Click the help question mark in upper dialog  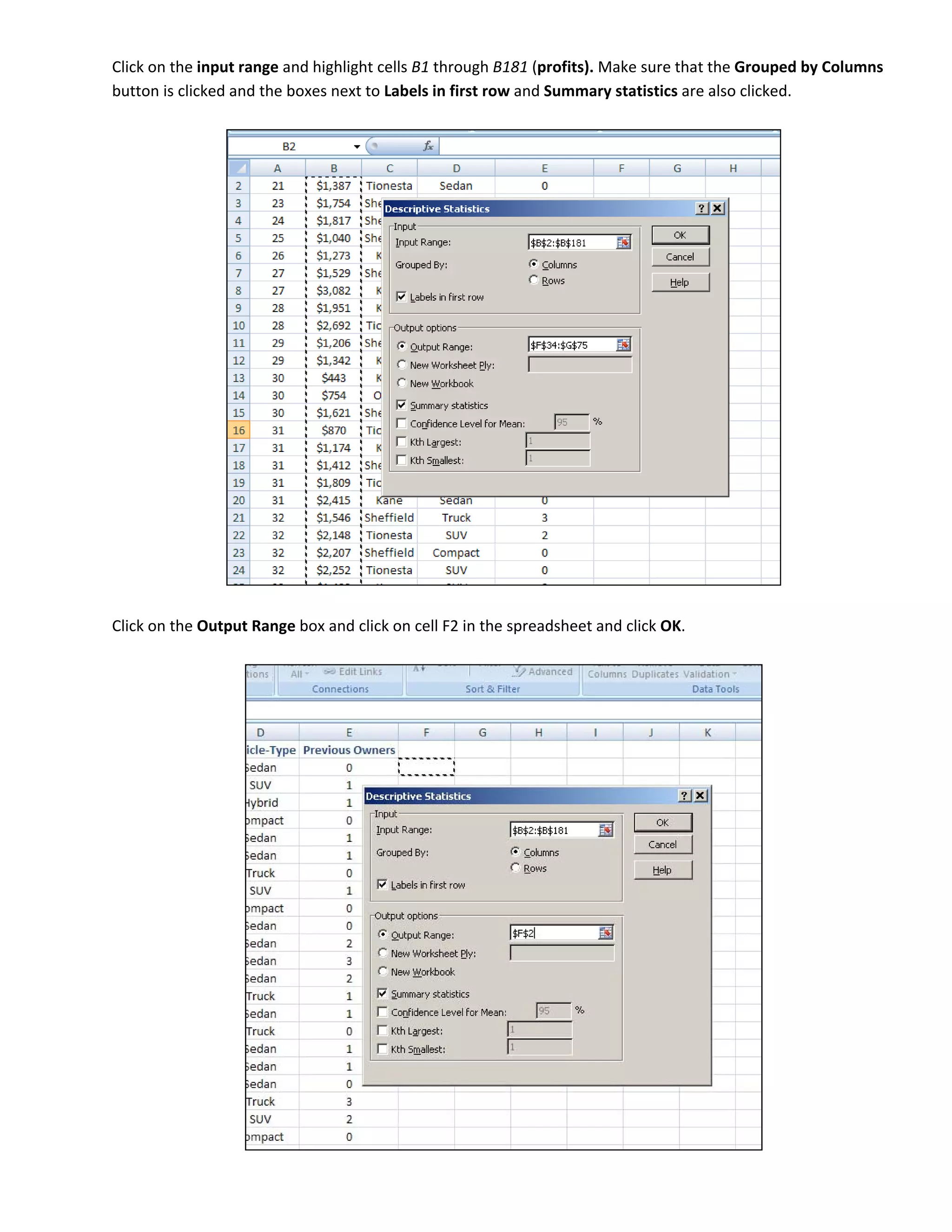[x=701, y=208]
